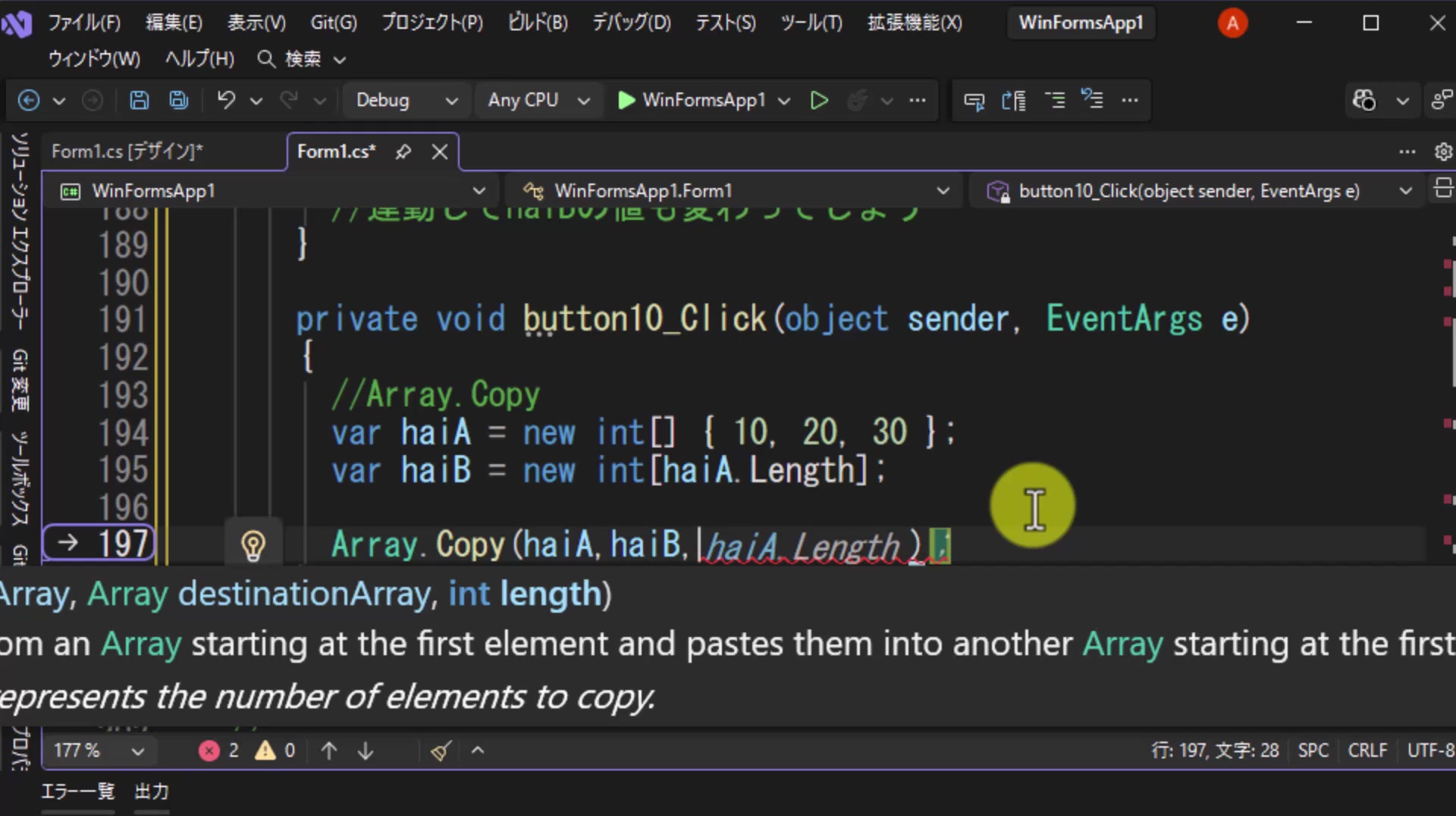Click the CRLF line ending indicator
The width and height of the screenshot is (1456, 816).
point(1367,751)
